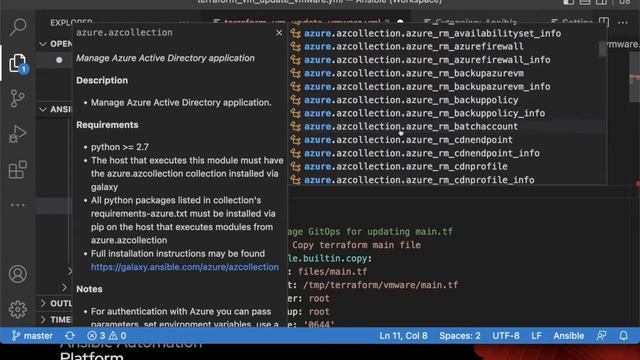Click the 'Copy terraform main file' task name
Image resolution: width=640 pixels, height=360 pixels.
[x=356, y=245]
